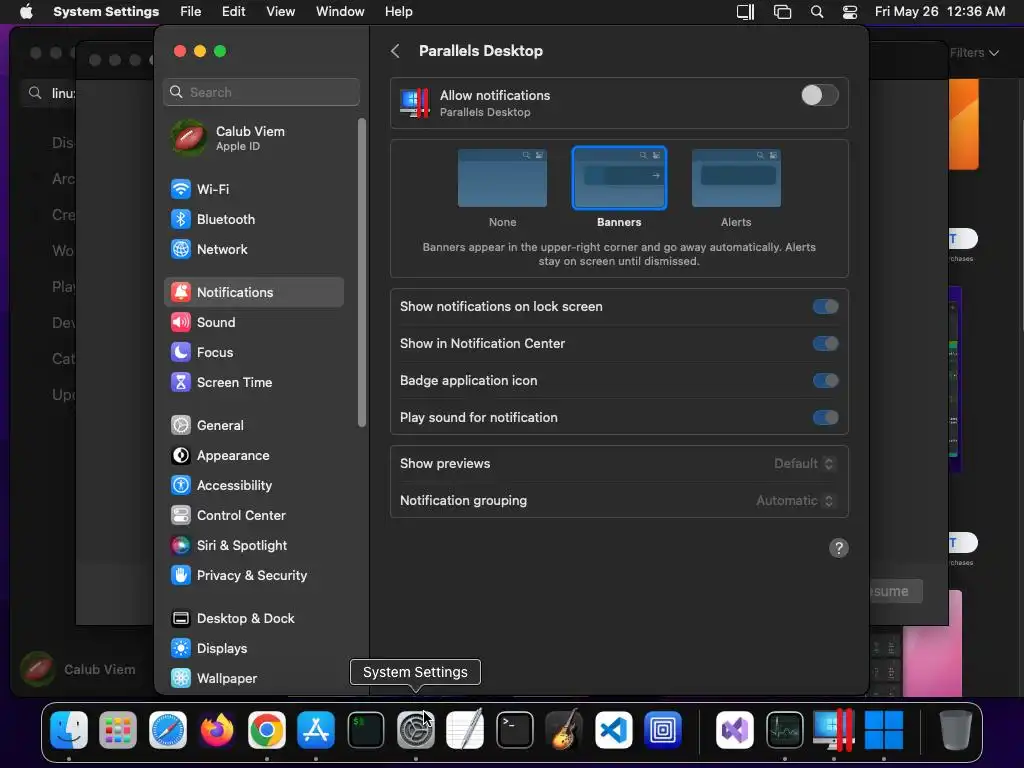The width and height of the screenshot is (1024, 768).
Task: Toggle Show notifications on lock screen
Action: (x=825, y=307)
